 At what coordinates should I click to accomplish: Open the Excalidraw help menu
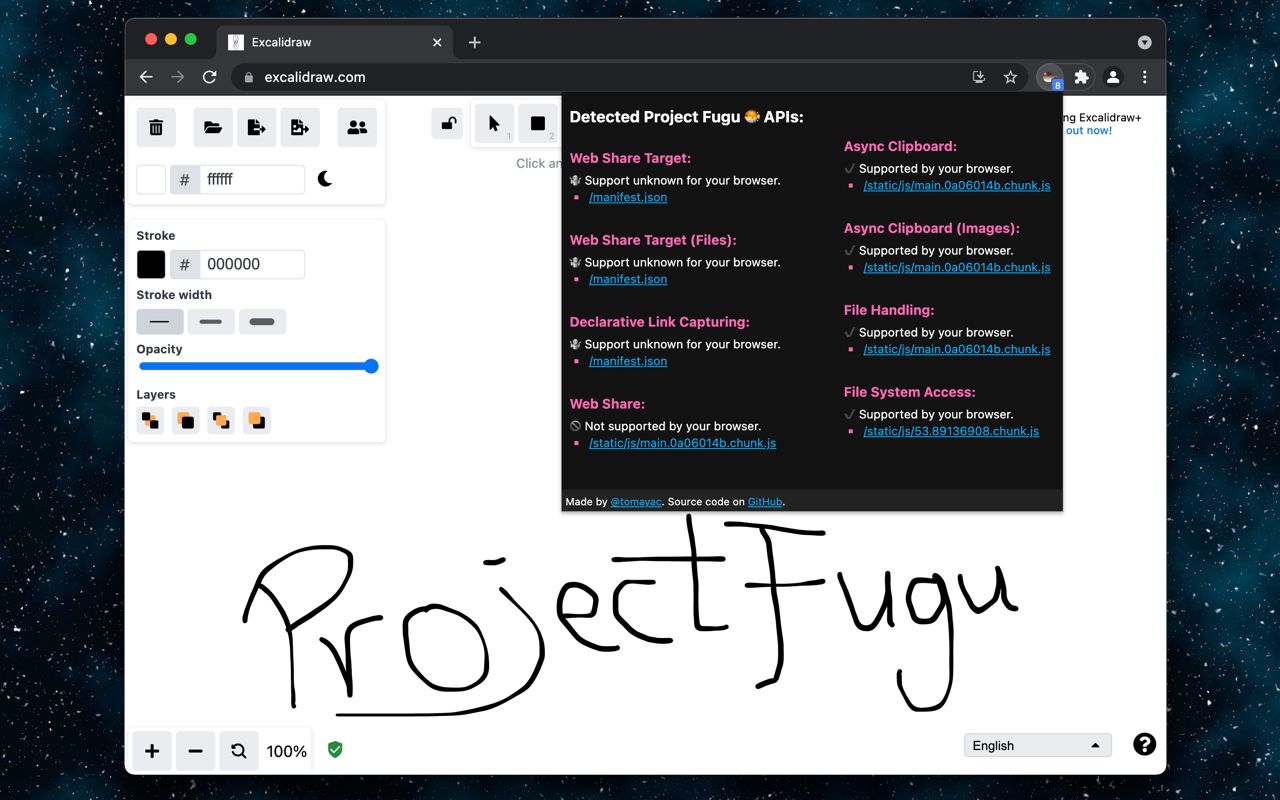(x=1144, y=744)
